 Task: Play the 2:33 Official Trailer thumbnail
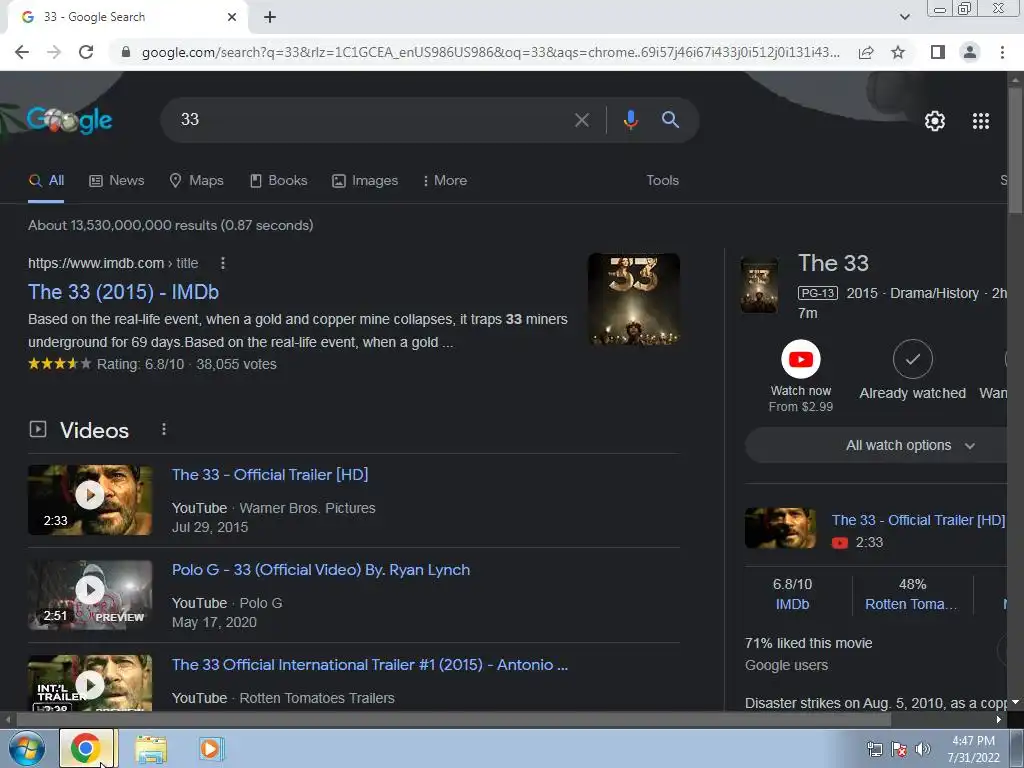(x=90, y=500)
